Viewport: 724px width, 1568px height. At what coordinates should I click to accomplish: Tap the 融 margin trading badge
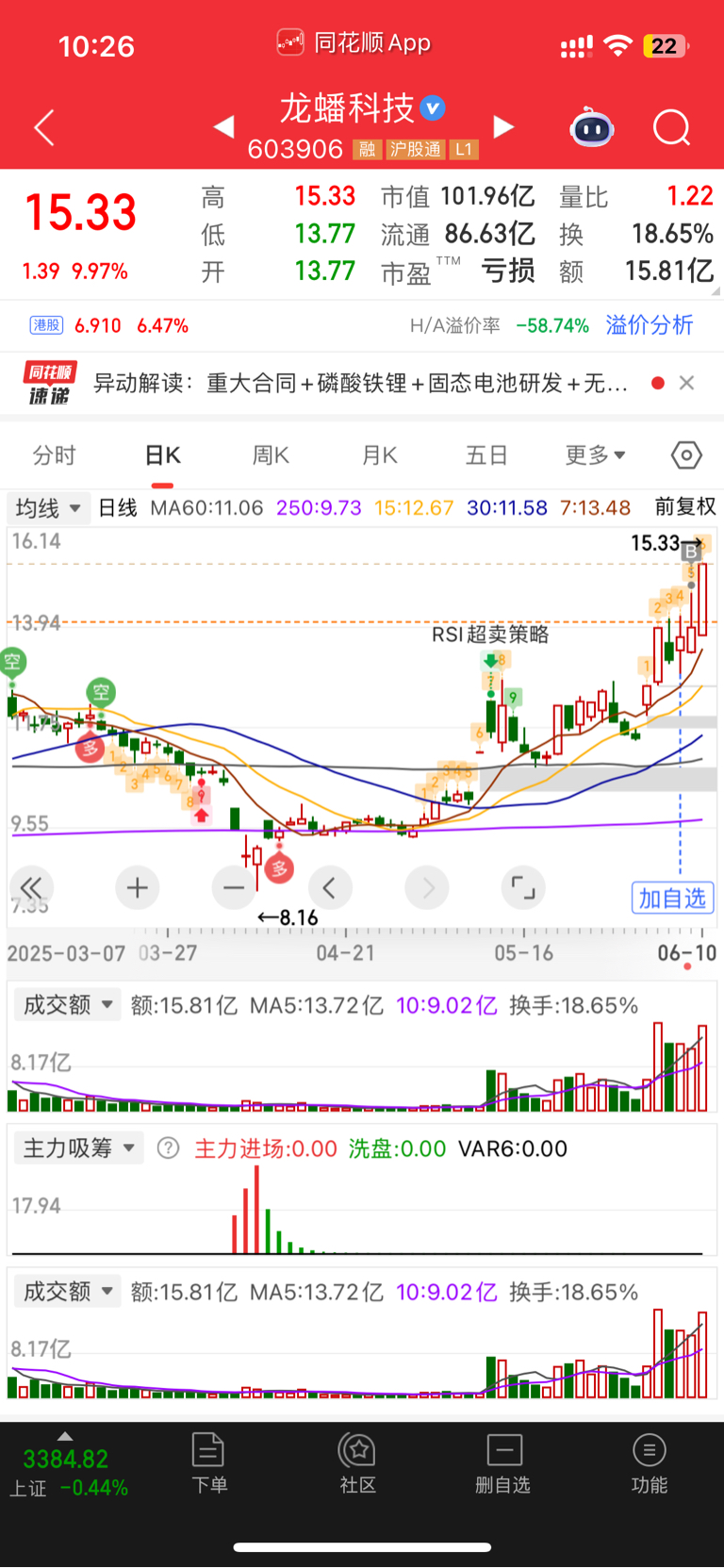tap(367, 150)
